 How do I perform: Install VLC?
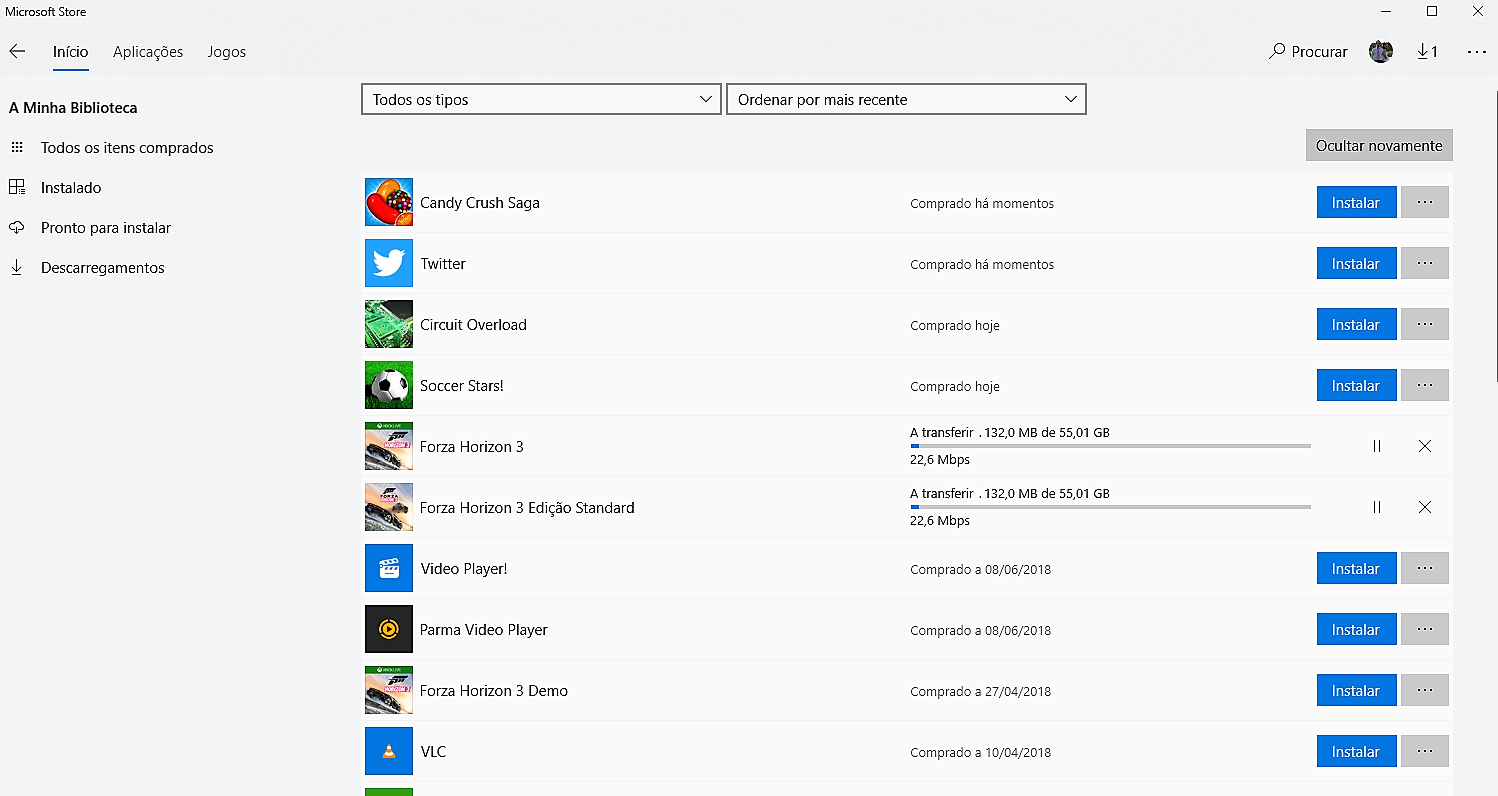point(1356,751)
